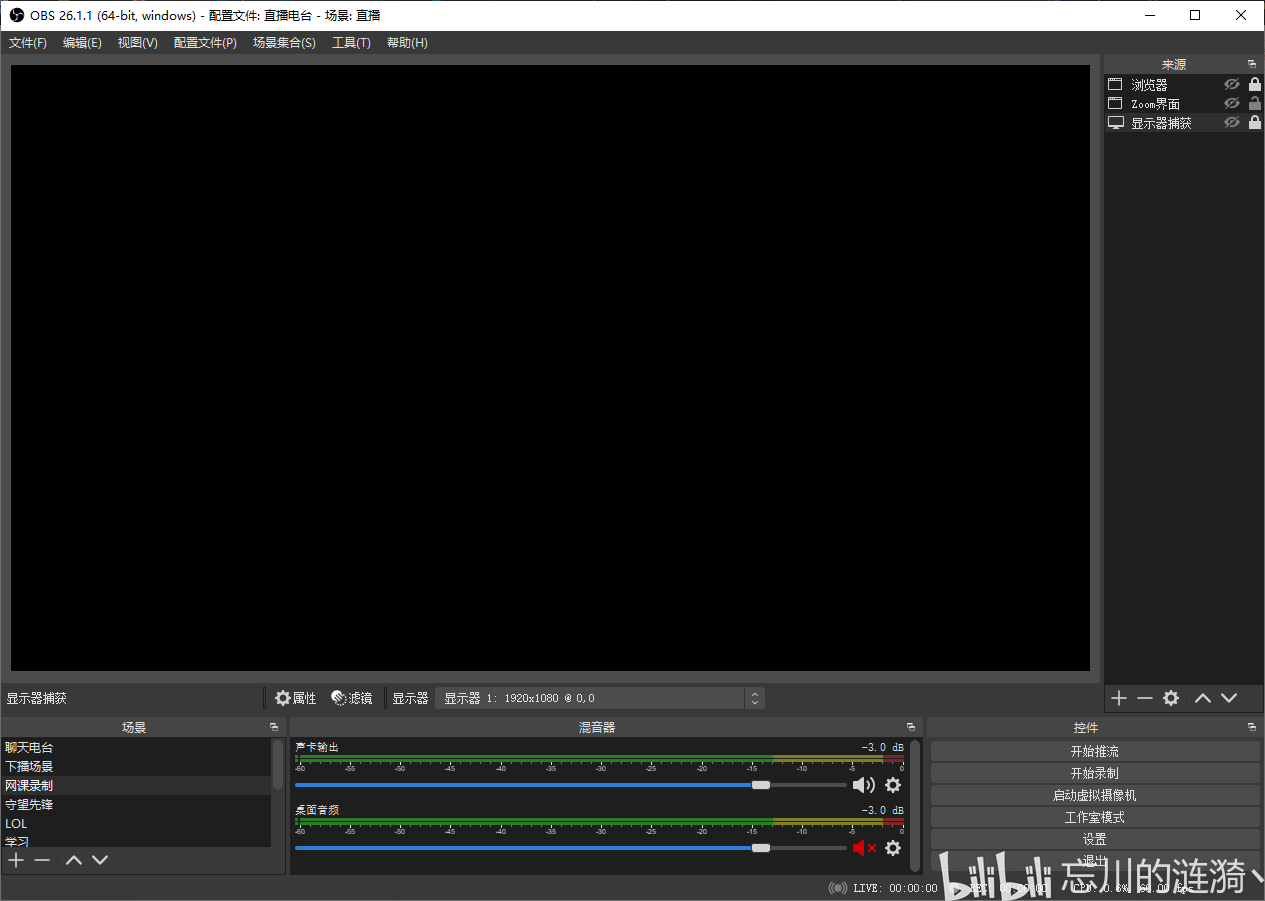
Task: Click the 浏览器 source type icon
Action: tap(1116, 85)
